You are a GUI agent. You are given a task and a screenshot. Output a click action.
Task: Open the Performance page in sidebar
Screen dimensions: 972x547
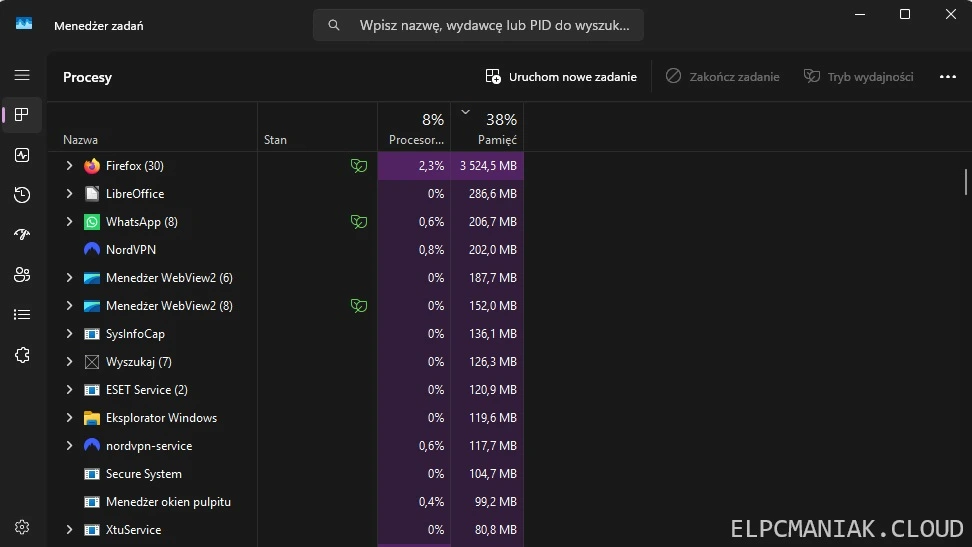(22, 155)
